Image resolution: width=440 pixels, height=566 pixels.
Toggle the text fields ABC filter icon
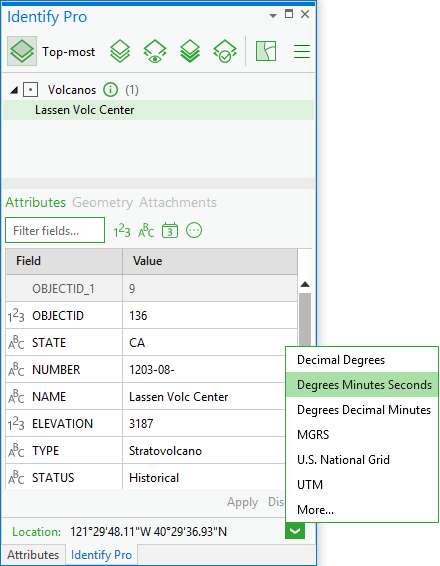click(146, 231)
